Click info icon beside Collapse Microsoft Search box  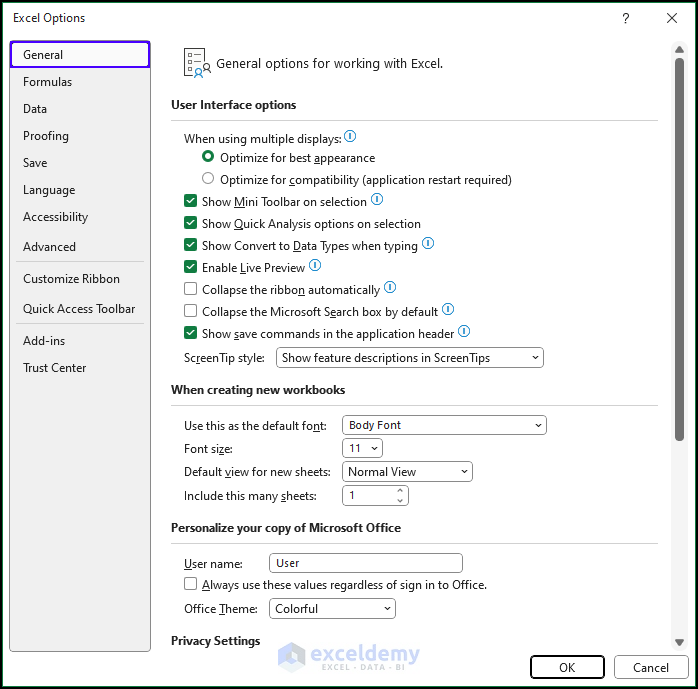tap(448, 309)
